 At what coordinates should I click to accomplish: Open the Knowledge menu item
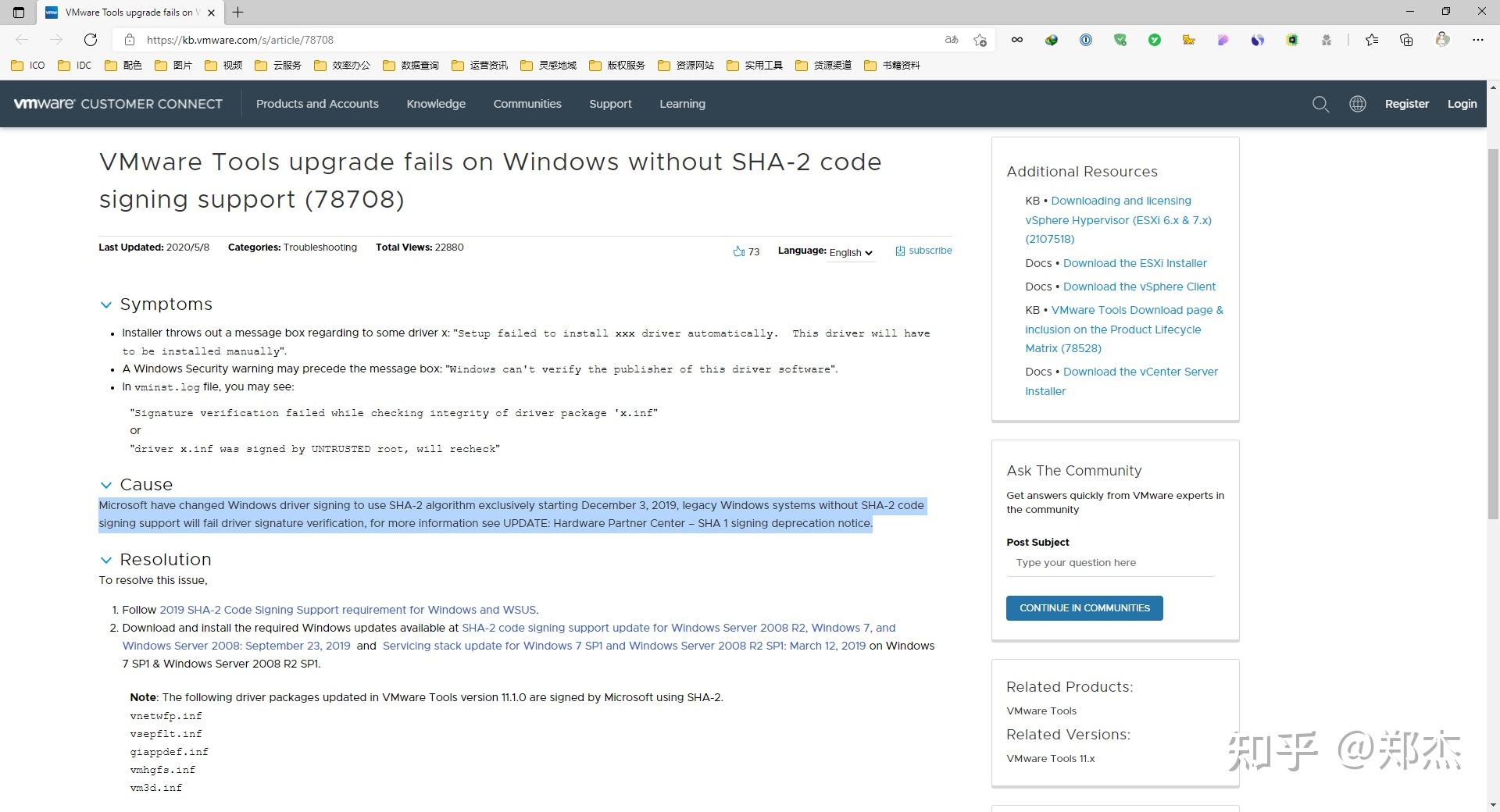point(436,104)
